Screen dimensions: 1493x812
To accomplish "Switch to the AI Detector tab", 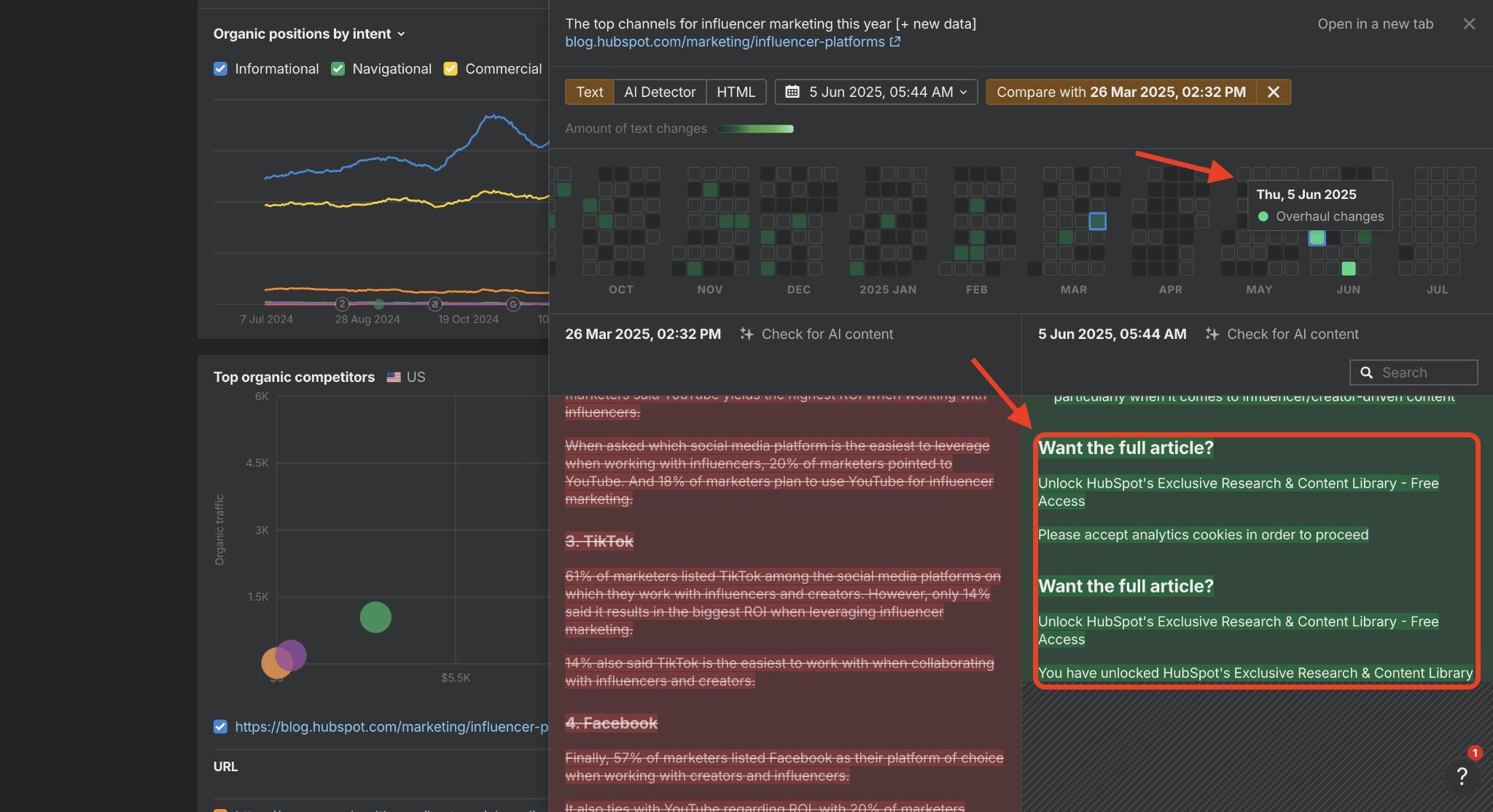I will [x=658, y=92].
